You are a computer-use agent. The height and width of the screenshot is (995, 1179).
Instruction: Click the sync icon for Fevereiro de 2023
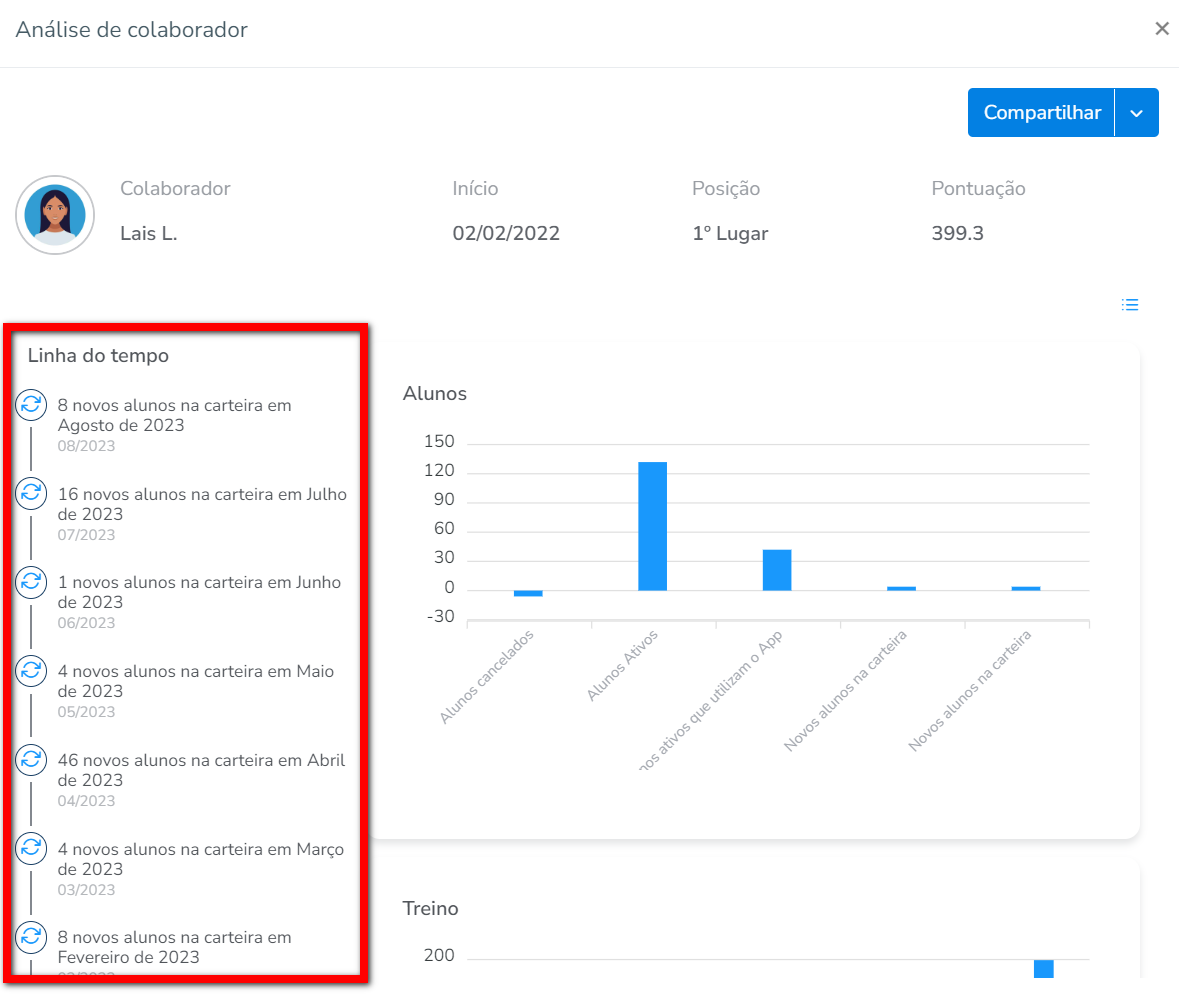(x=31, y=936)
